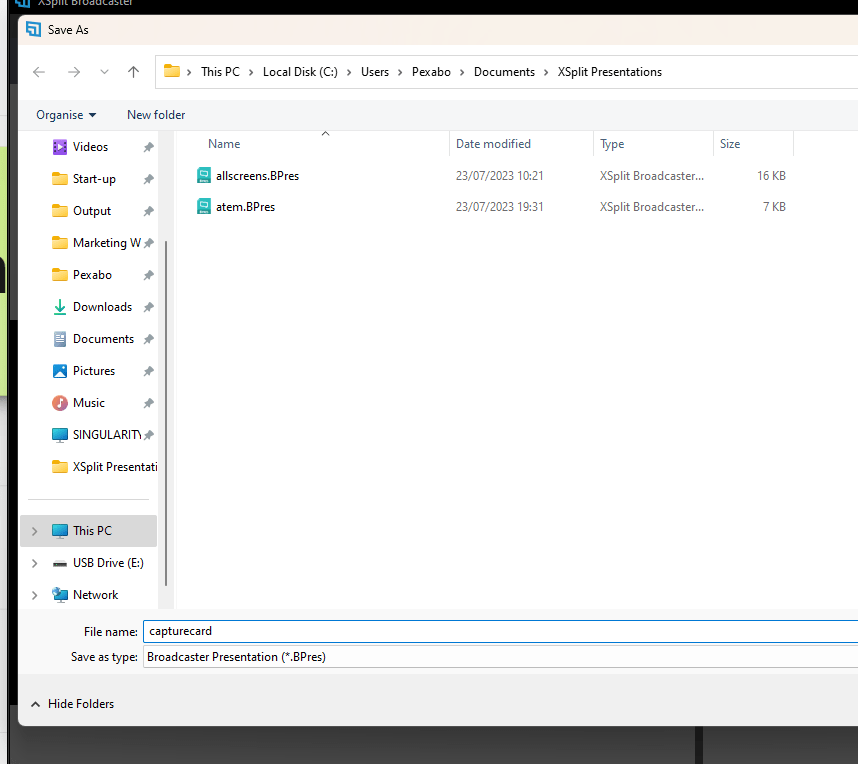Open Videos in quick access
Viewport: 858px width, 764px height.
point(90,147)
